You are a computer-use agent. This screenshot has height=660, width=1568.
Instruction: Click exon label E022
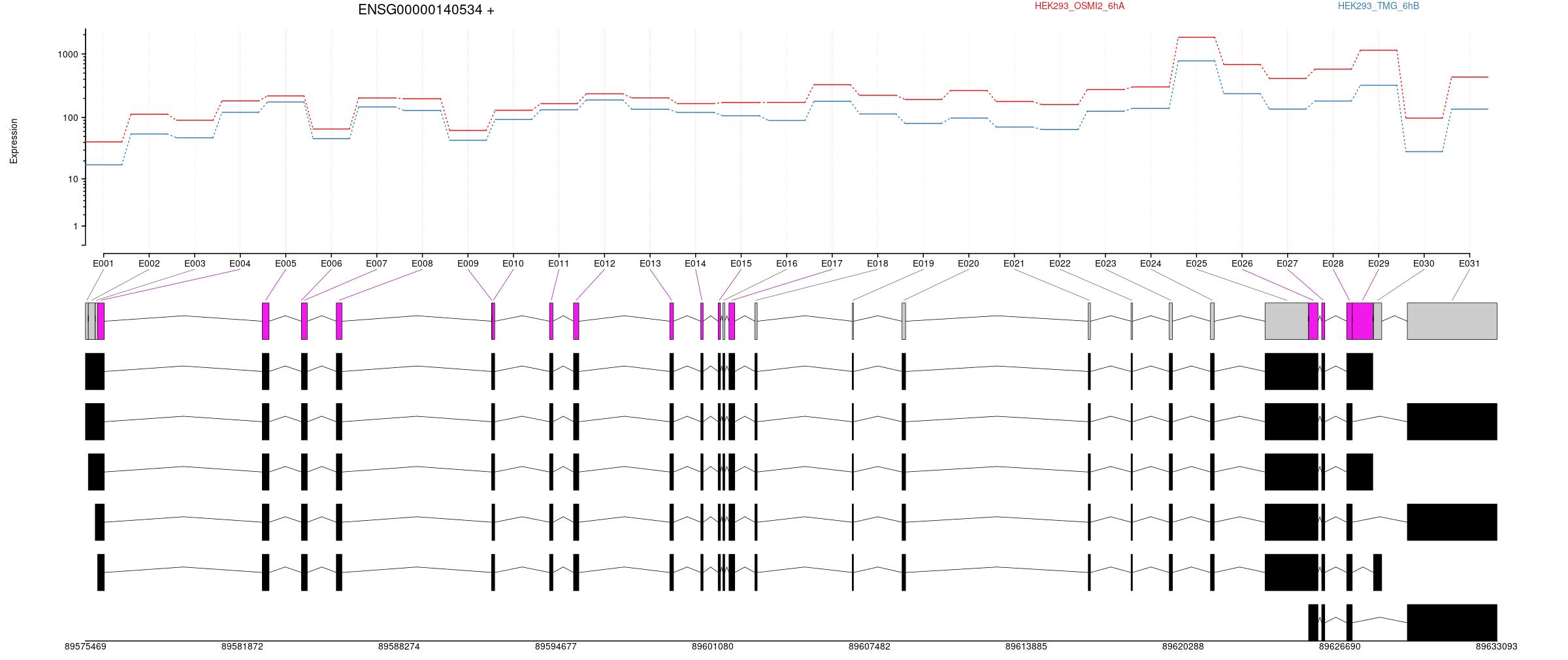pyautogui.click(x=1060, y=263)
